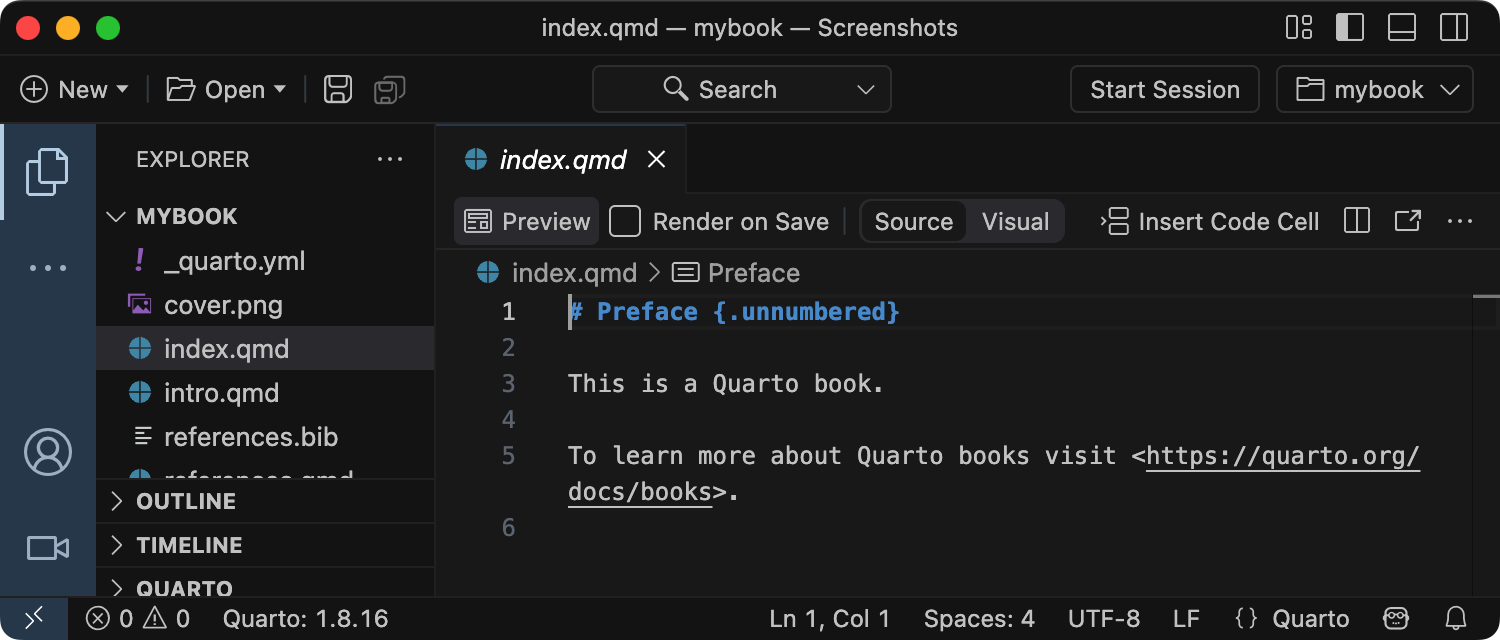1500x640 pixels.
Task: Close the index.qmd editor tab
Action: pyautogui.click(x=657, y=159)
